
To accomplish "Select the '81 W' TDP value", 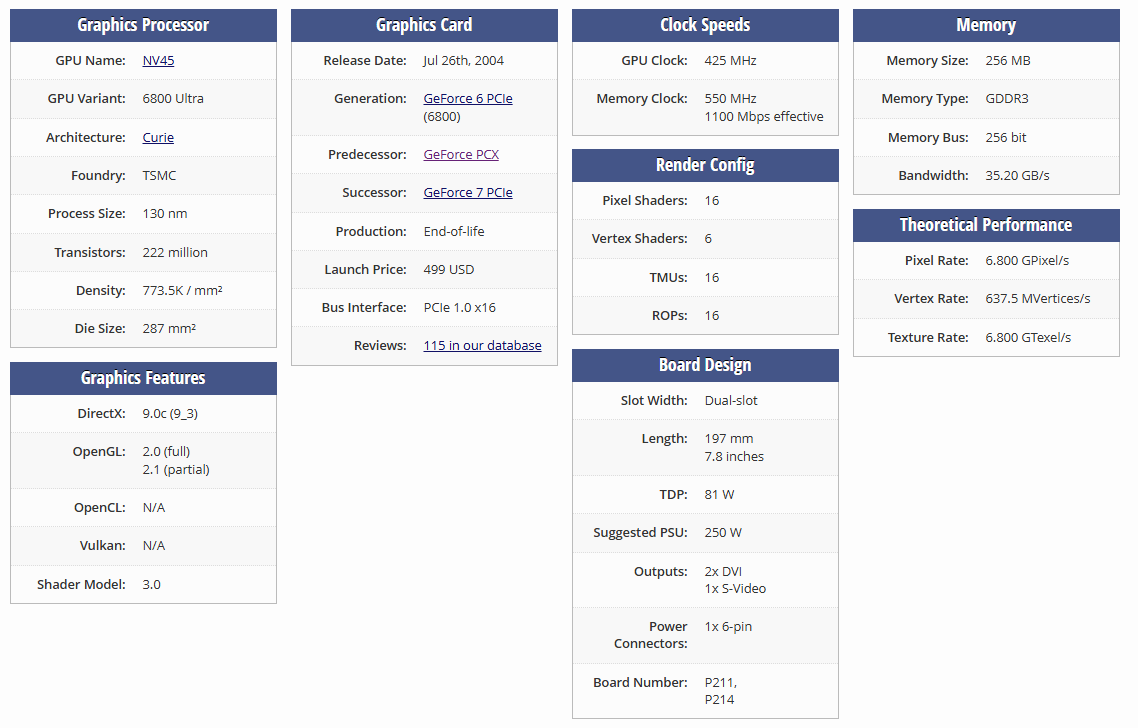I will coord(720,495).
